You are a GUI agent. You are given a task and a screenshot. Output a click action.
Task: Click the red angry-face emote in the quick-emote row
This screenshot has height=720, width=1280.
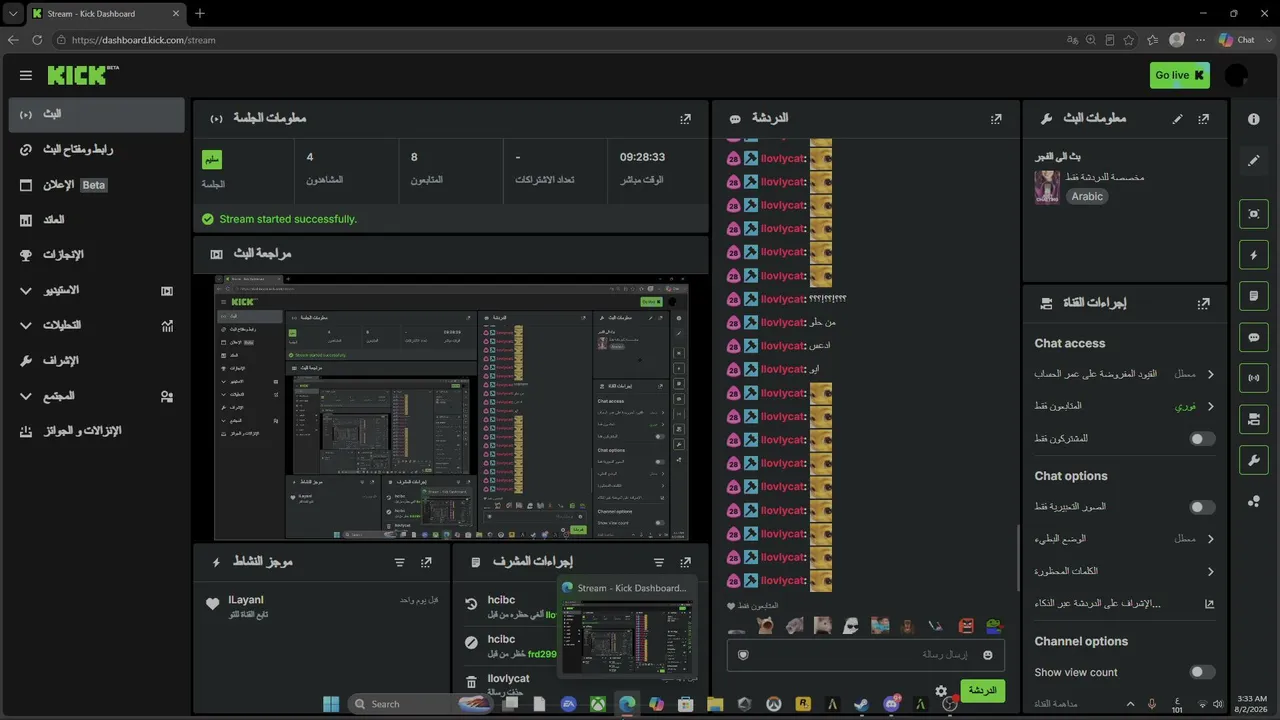pos(966,626)
